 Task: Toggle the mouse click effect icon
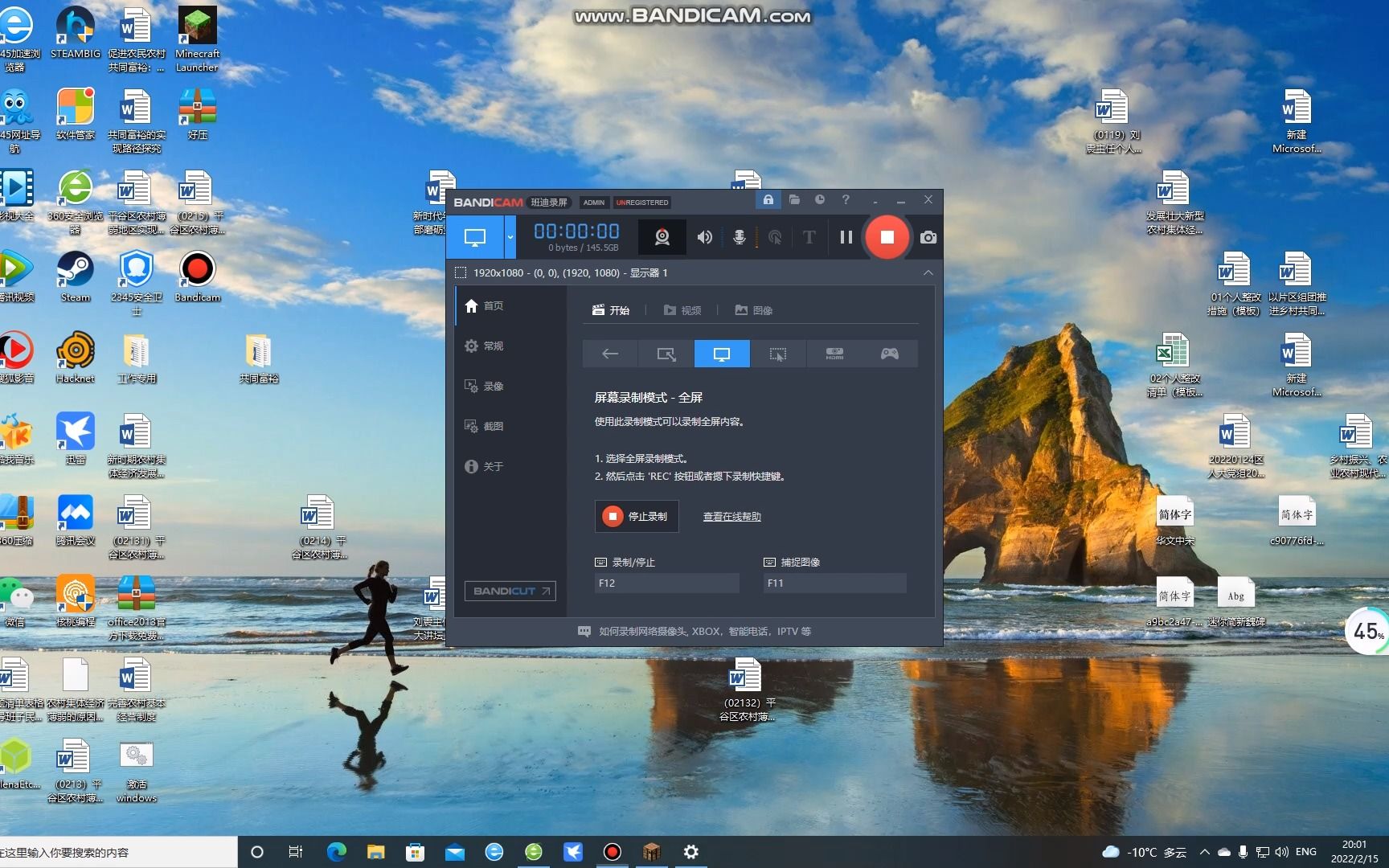[775, 237]
